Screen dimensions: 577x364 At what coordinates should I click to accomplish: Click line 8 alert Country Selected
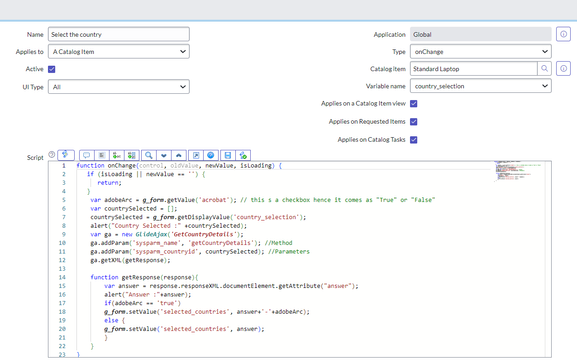169,226
